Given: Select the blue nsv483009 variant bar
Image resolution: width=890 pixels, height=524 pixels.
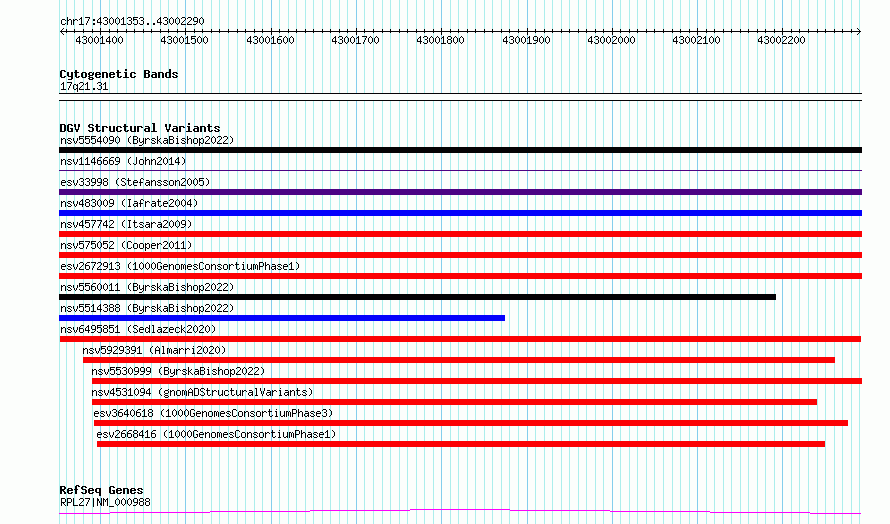Looking at the screenshot, I should coord(460,213).
